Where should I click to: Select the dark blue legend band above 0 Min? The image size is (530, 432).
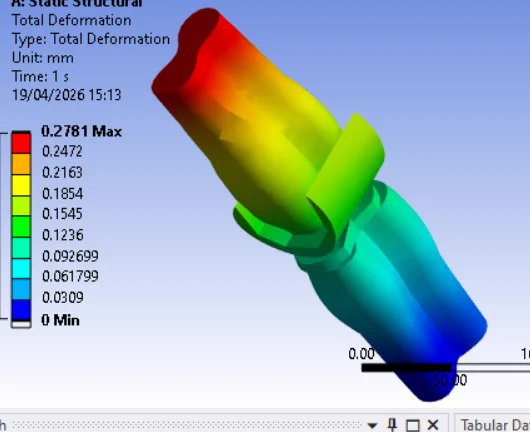pyautogui.click(x=21, y=310)
